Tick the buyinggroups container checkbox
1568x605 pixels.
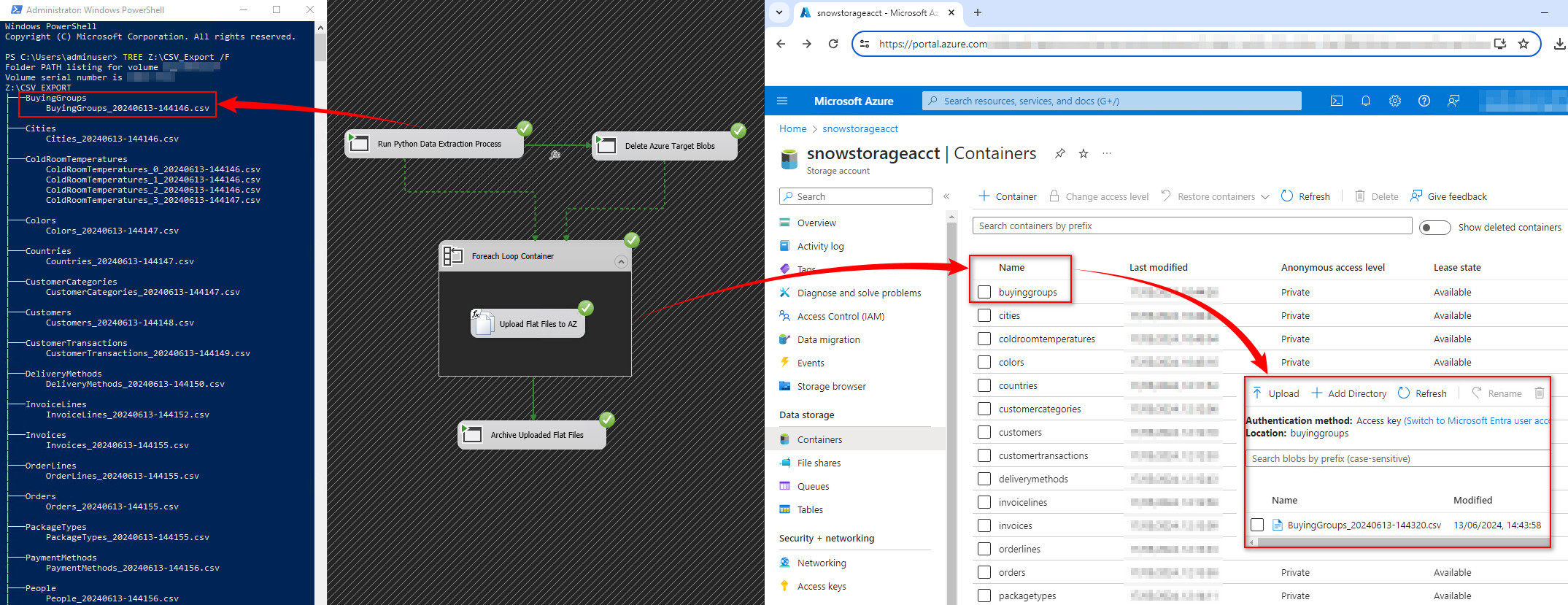click(984, 292)
